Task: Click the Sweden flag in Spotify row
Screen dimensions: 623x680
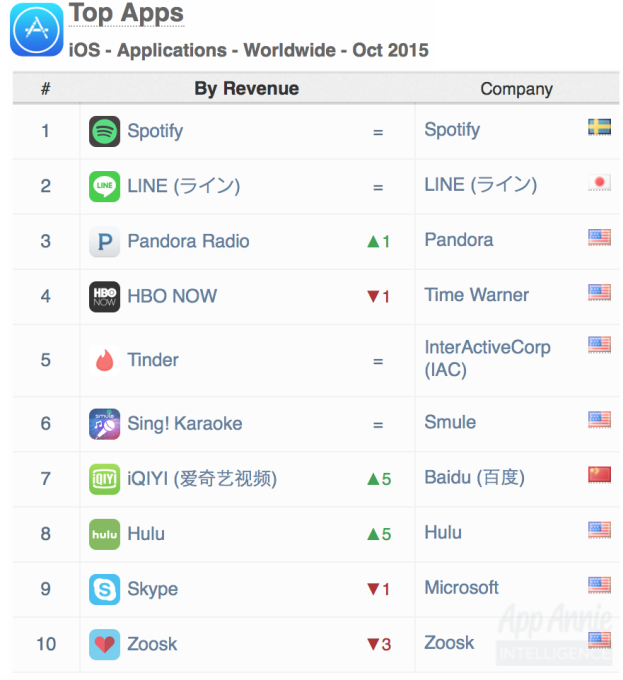Action: tap(600, 127)
